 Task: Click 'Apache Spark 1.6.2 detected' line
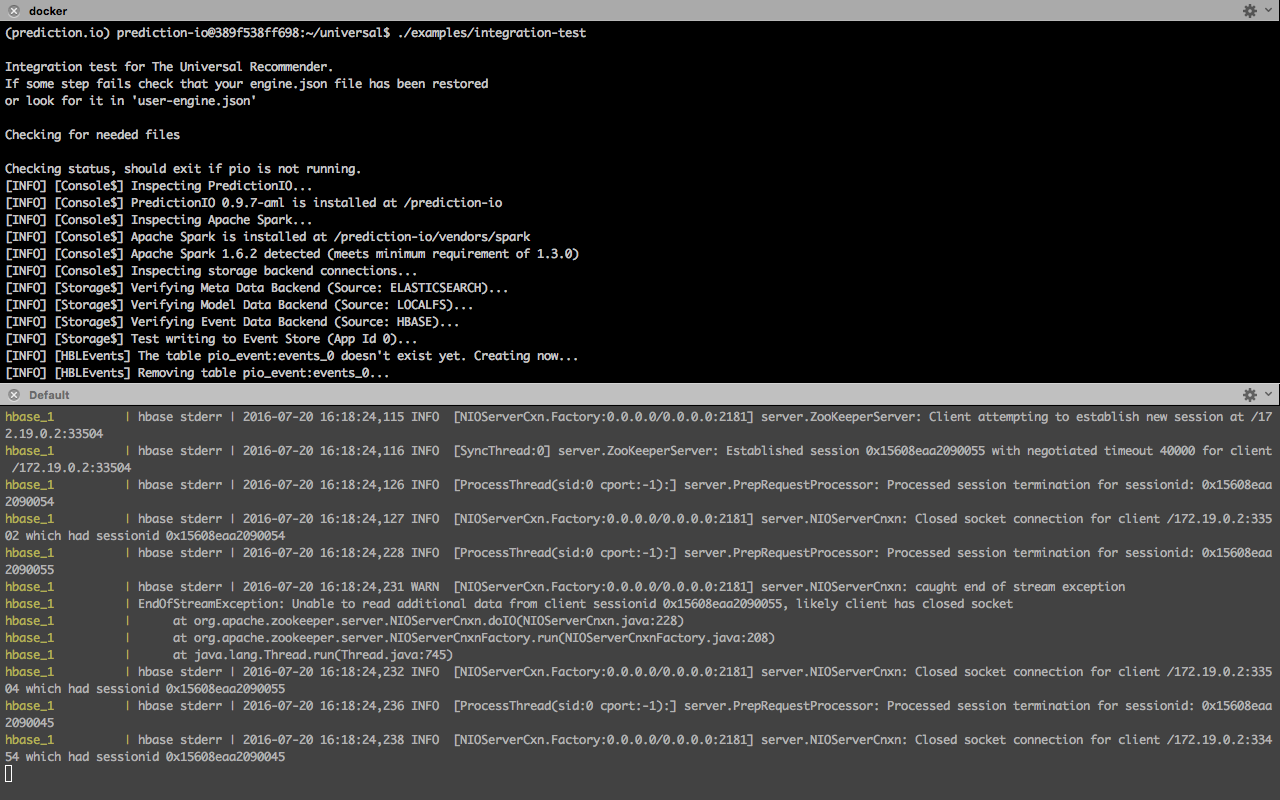point(292,254)
